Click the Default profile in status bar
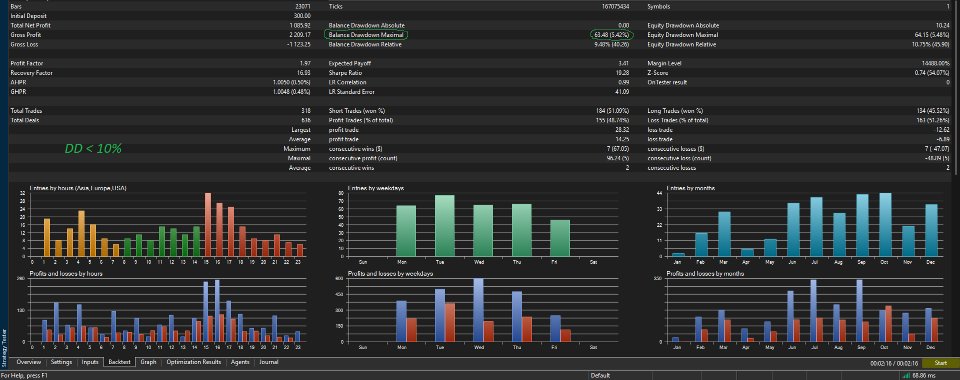The height and width of the screenshot is (380, 960). (601, 375)
